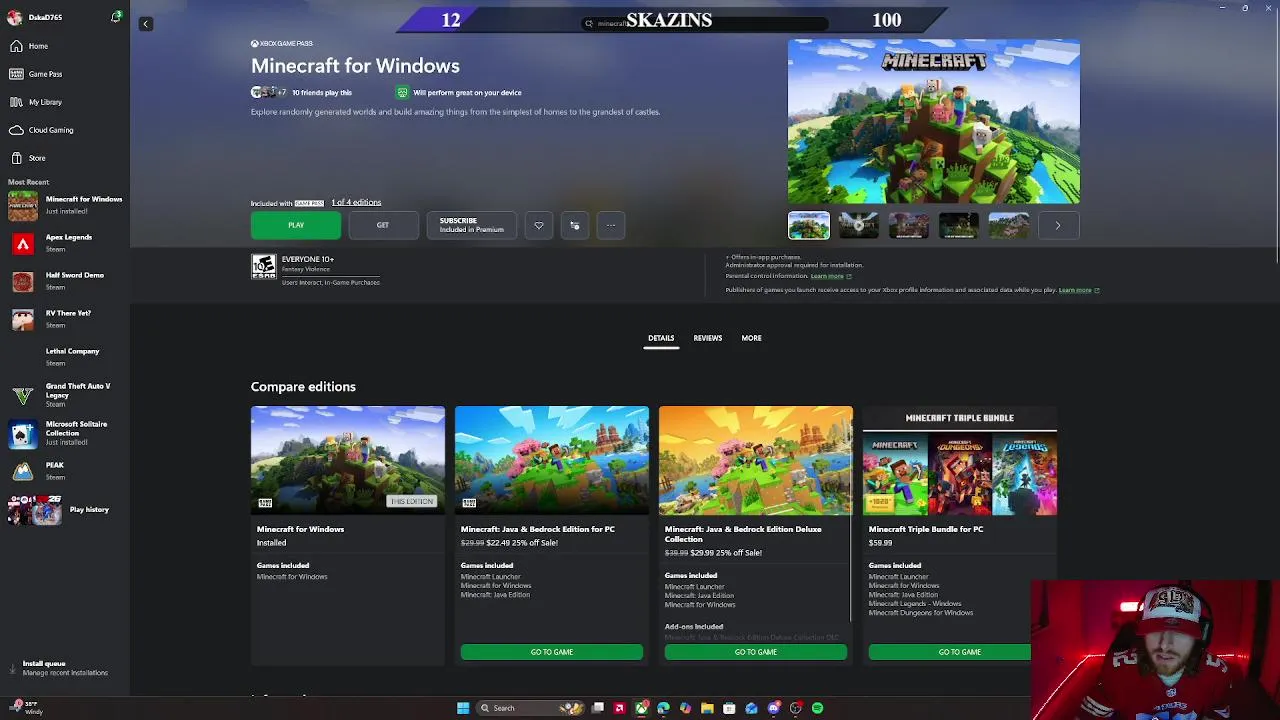Switch to the REVIEWS tab

708,338
